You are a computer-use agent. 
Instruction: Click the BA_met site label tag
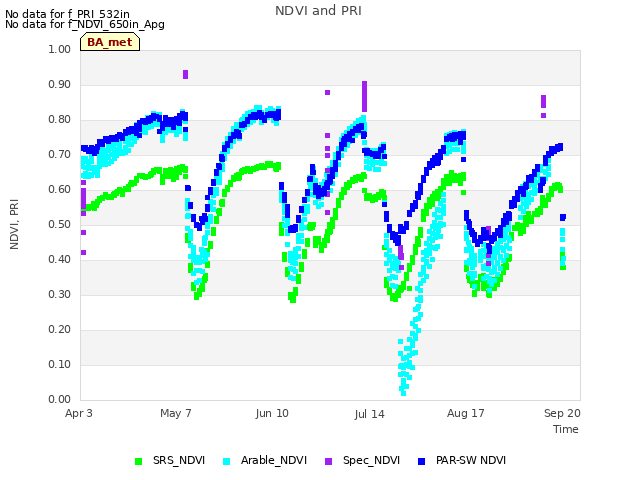[110, 42]
